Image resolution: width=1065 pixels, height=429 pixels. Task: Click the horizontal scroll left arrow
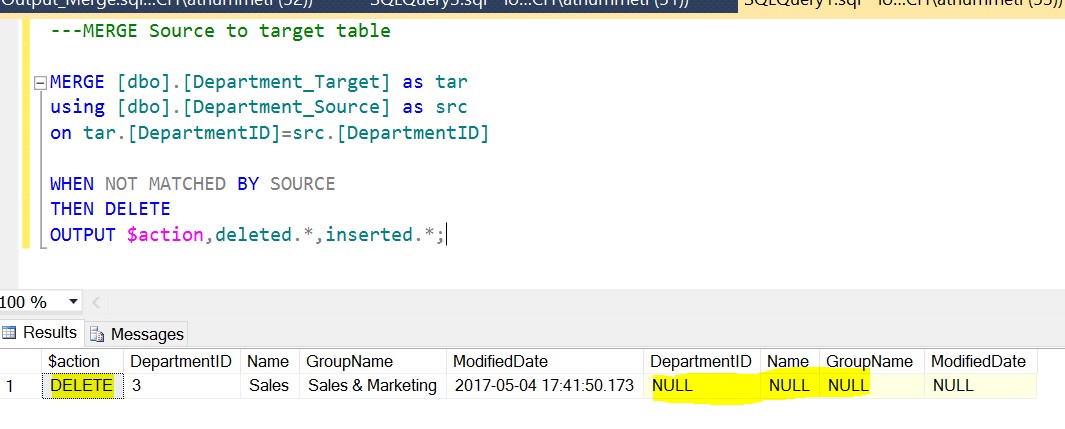[96, 302]
